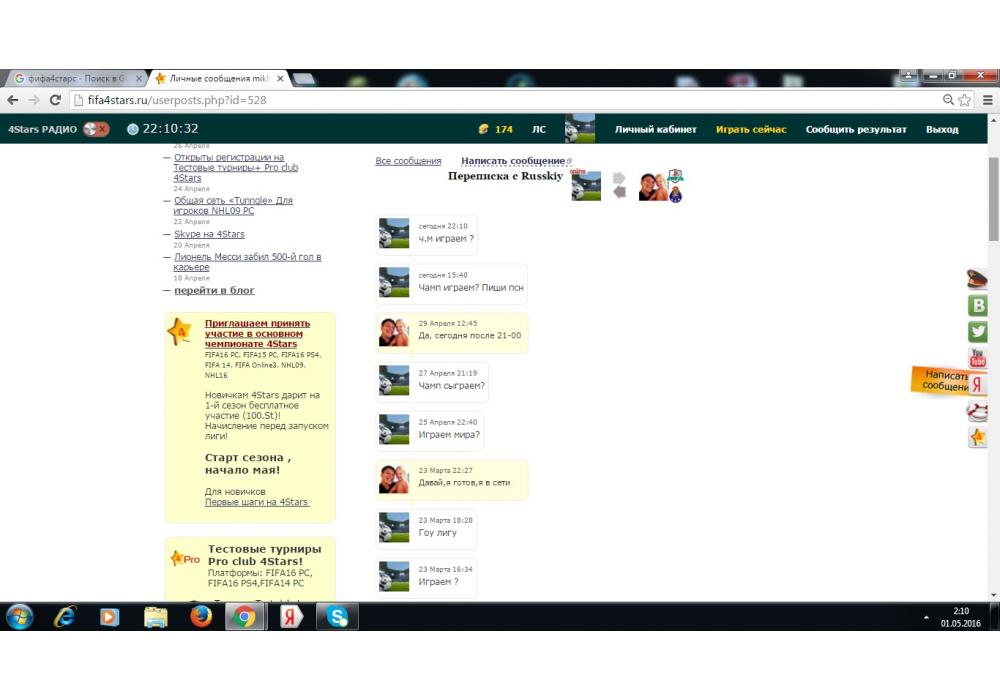
Task: Click the message 'Чамп играем? Пиши псн'
Action: 471,288
